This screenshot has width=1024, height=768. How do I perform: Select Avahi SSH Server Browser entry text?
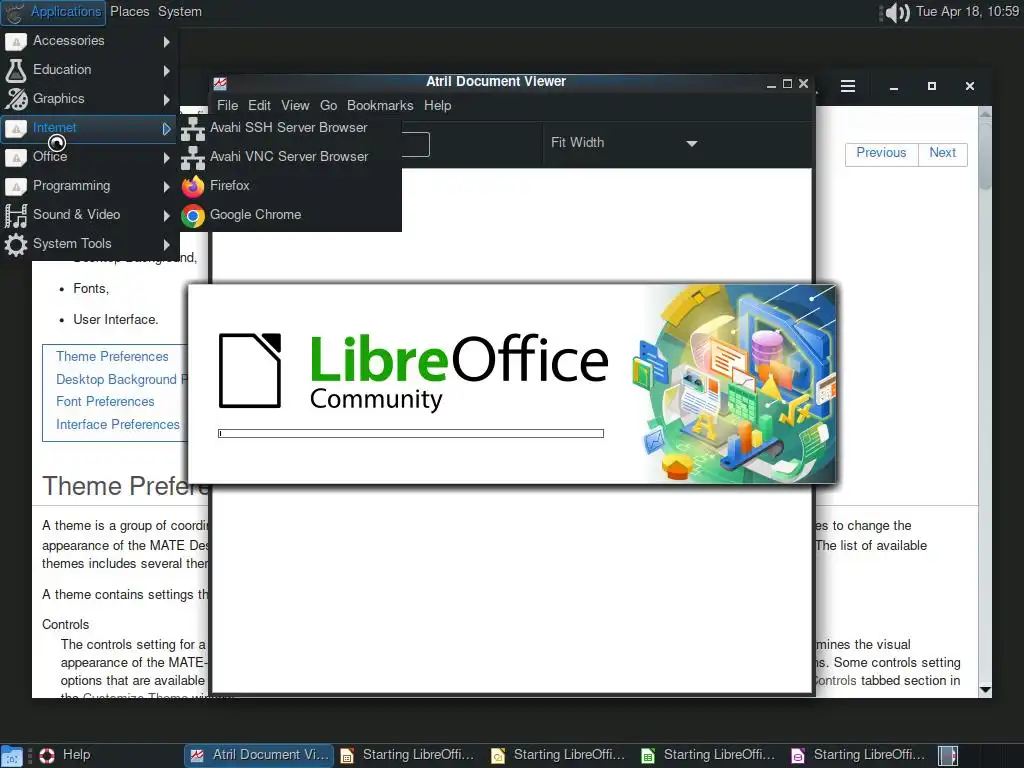[289, 127]
